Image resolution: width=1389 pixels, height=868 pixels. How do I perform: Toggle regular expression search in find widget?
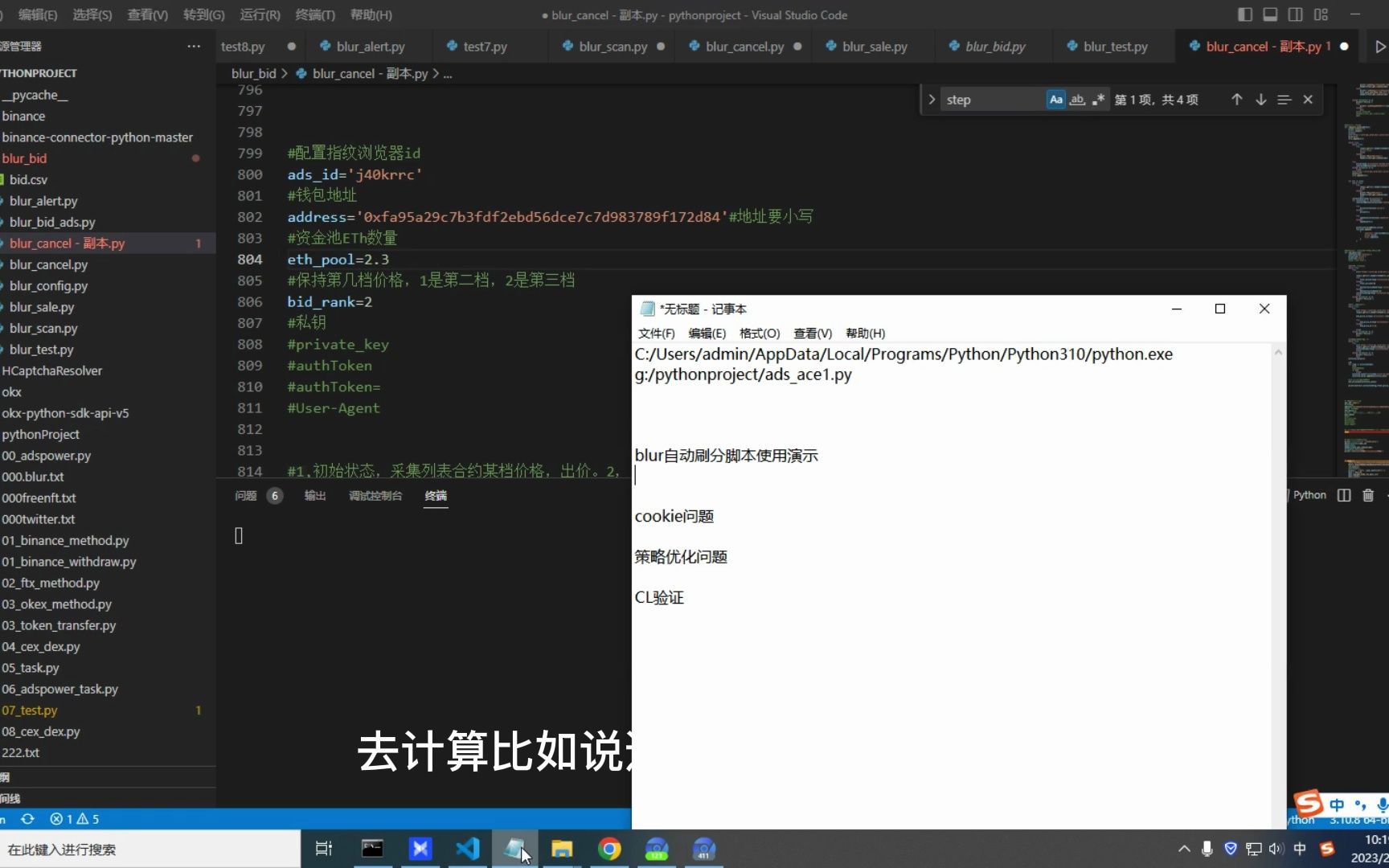(1098, 100)
